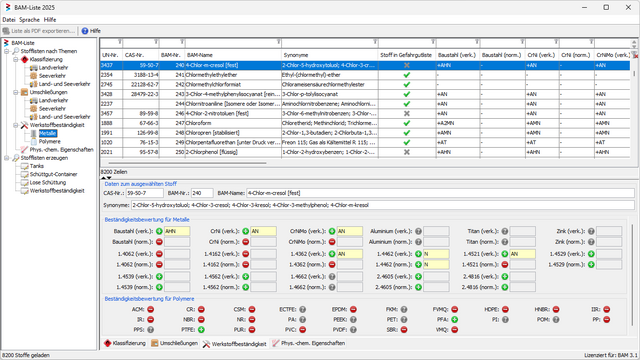Viewport: 640px width, 360px height.
Task: Click green plus icon beside CrNi (verk.)
Action: tap(245, 231)
